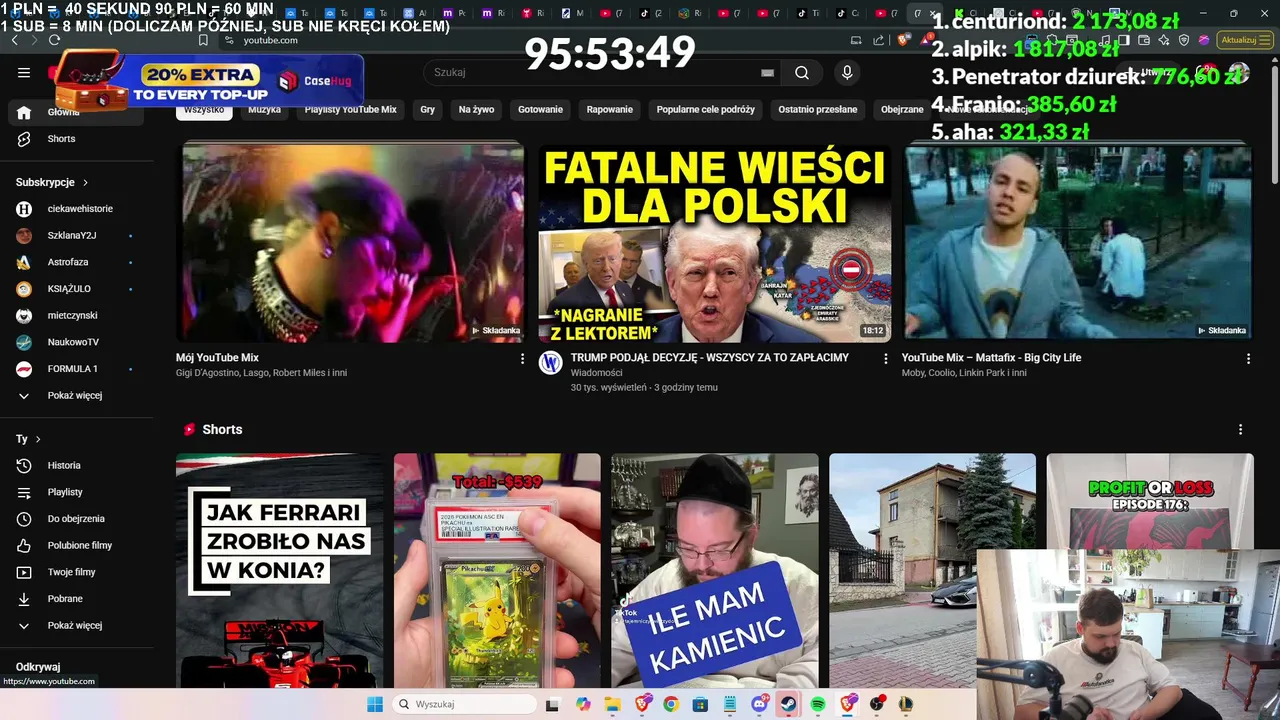Select the Gry filter chip
The width and height of the screenshot is (1280, 720).
click(428, 109)
